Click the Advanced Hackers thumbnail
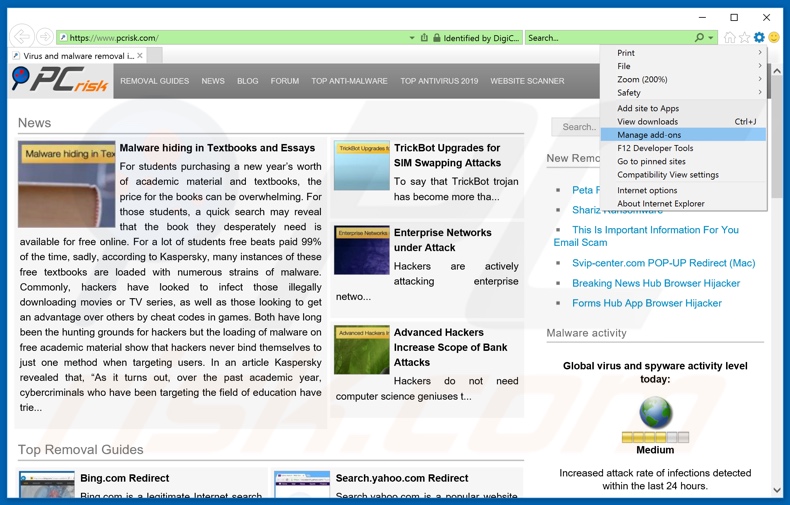The width and height of the screenshot is (790, 505). point(362,350)
